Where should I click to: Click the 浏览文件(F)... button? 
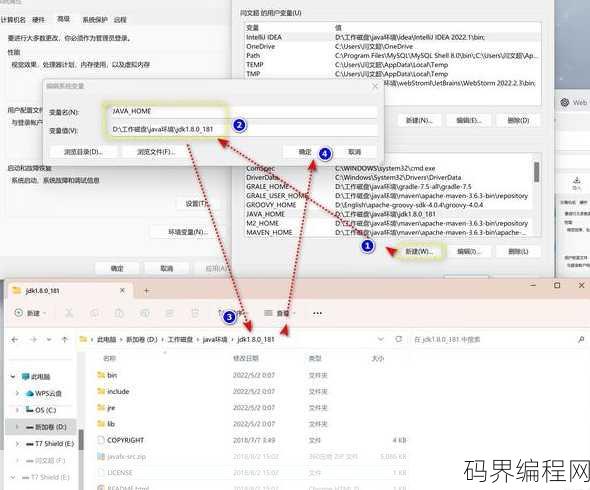(156, 152)
